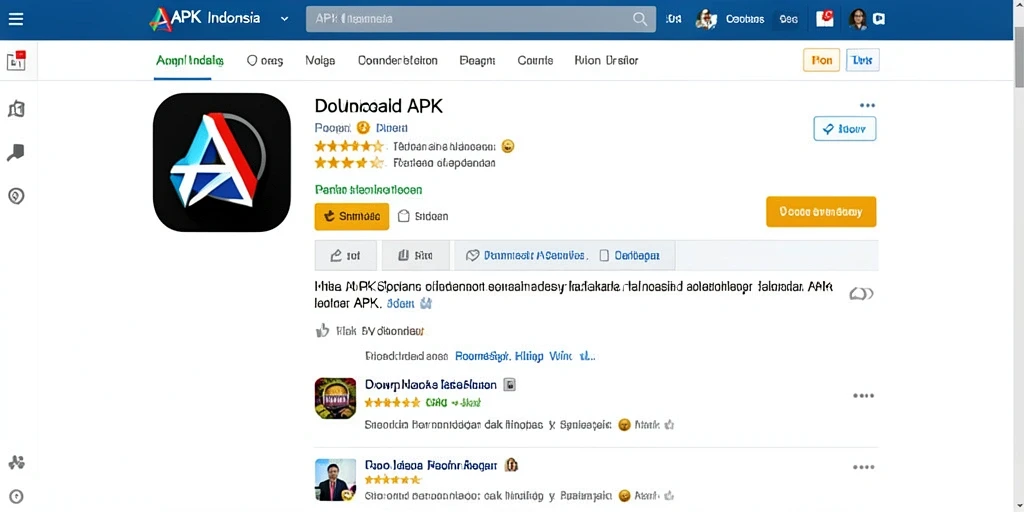Click the large yellow button on right

pos(821,212)
